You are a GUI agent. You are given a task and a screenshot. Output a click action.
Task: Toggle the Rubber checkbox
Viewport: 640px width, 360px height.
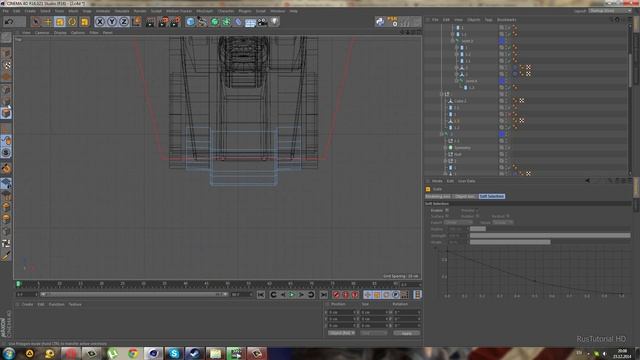coord(477,216)
